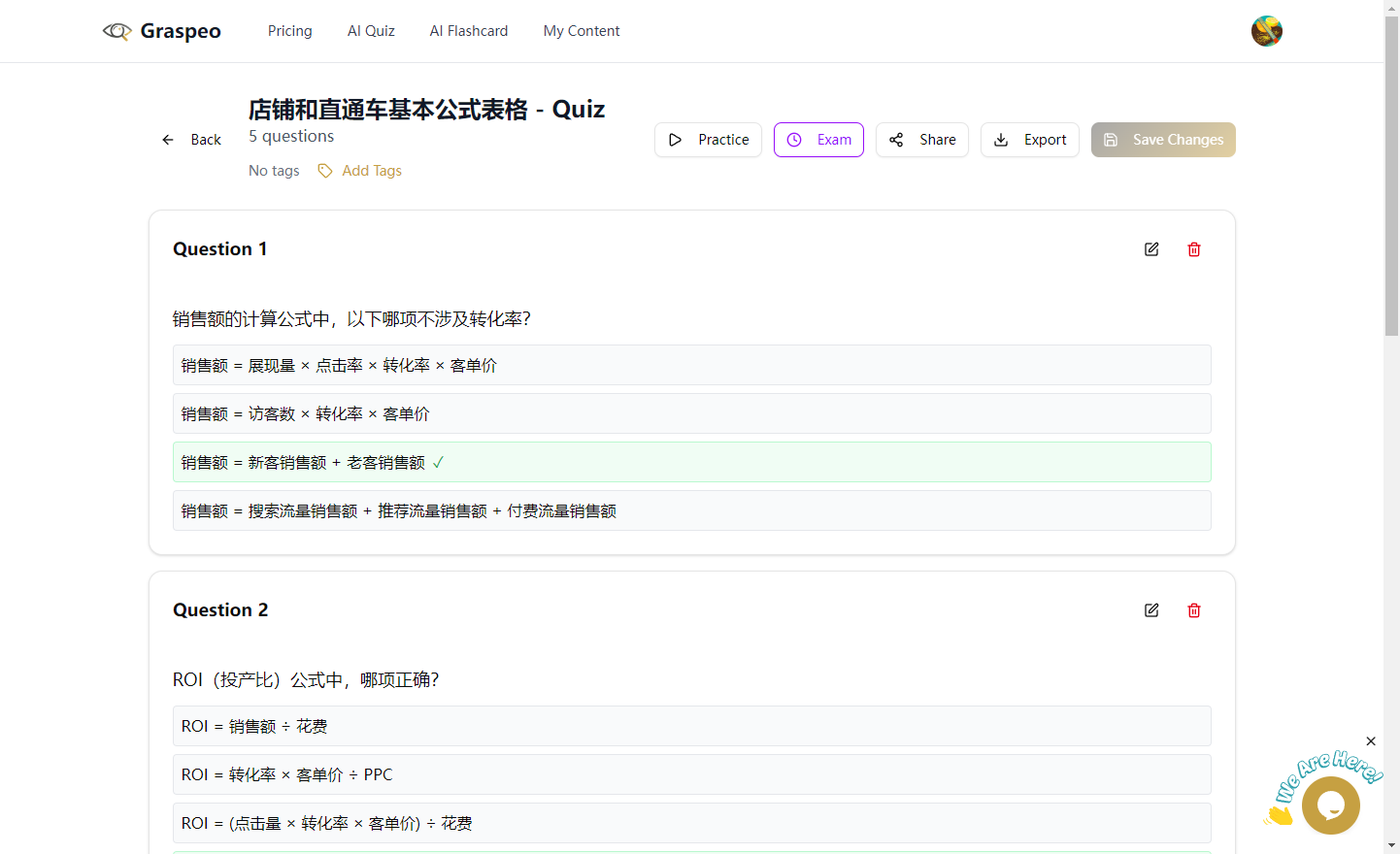Delete Question 2 using trash icon
Screen dimensions: 1400x854
coord(1193,609)
